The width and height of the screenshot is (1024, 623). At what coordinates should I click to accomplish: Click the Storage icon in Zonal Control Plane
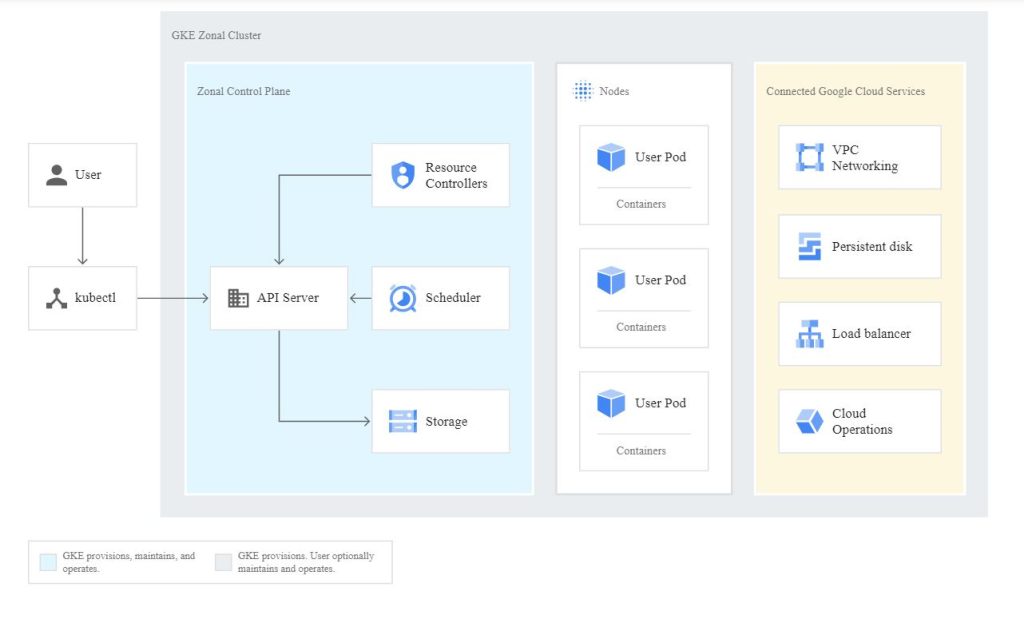pos(404,421)
